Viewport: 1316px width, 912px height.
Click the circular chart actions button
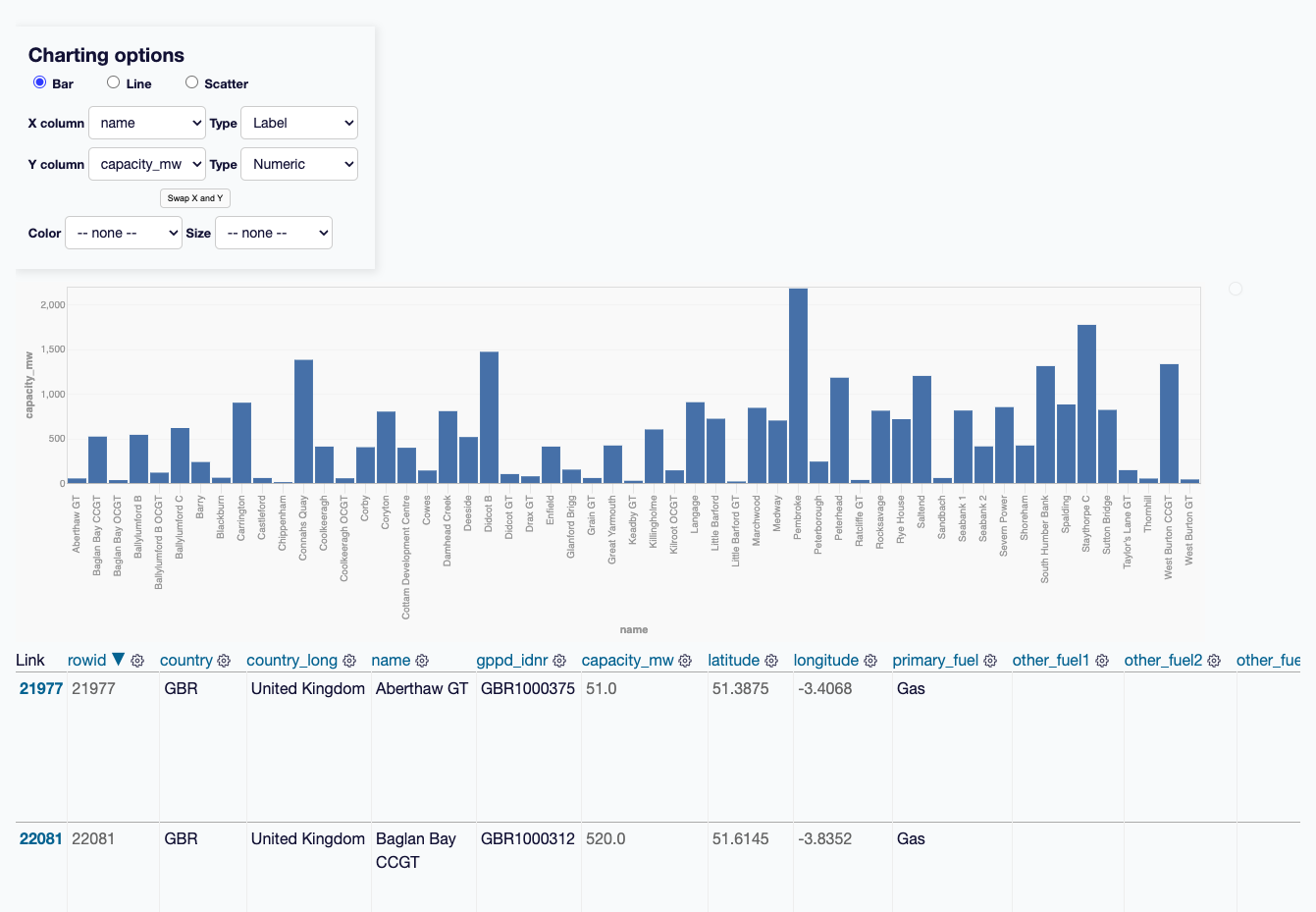[1236, 289]
